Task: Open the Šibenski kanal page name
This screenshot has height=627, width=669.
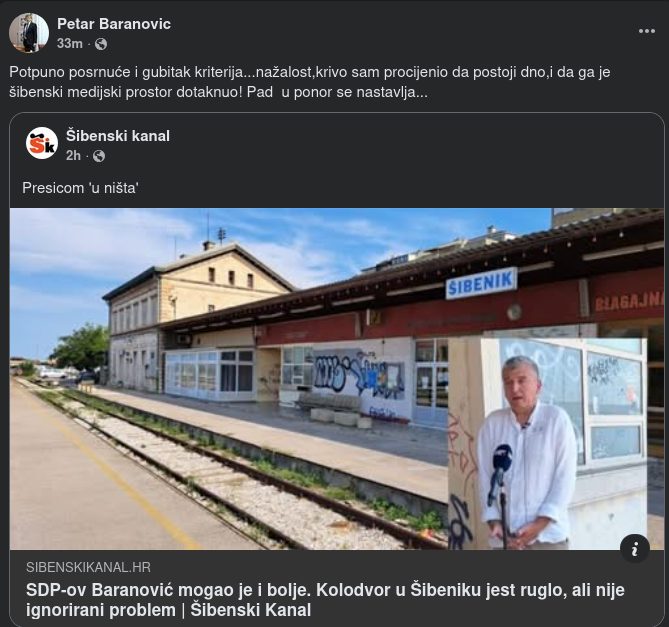Action: 118,136
